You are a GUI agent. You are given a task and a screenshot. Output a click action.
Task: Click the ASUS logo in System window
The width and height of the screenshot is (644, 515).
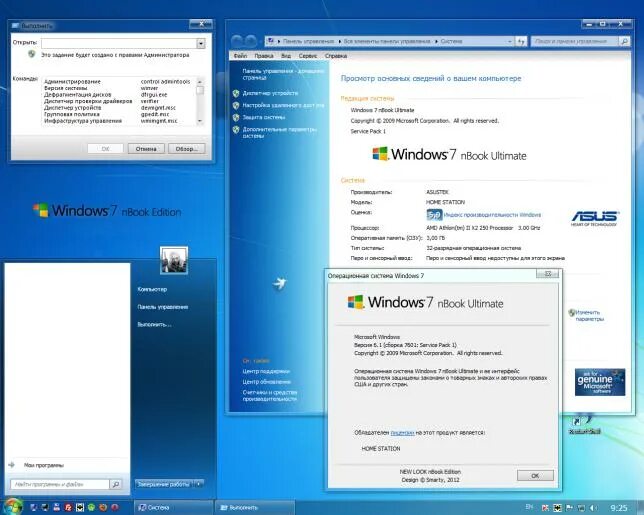tap(594, 218)
